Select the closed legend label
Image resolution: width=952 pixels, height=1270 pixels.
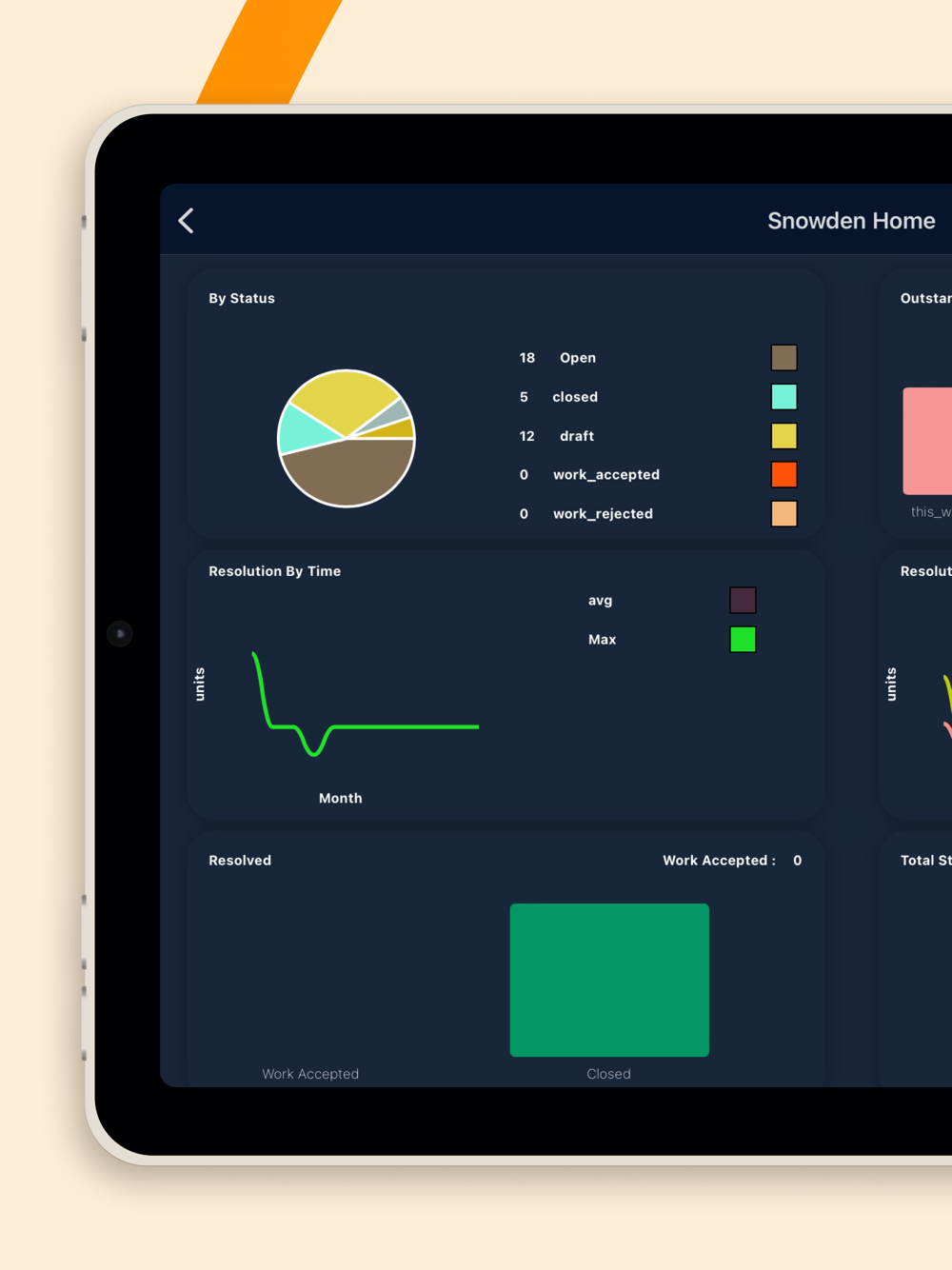[575, 397]
